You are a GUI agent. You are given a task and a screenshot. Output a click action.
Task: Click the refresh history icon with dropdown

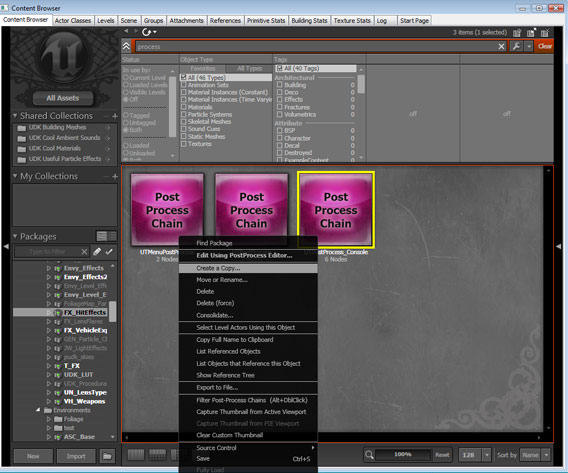point(149,32)
